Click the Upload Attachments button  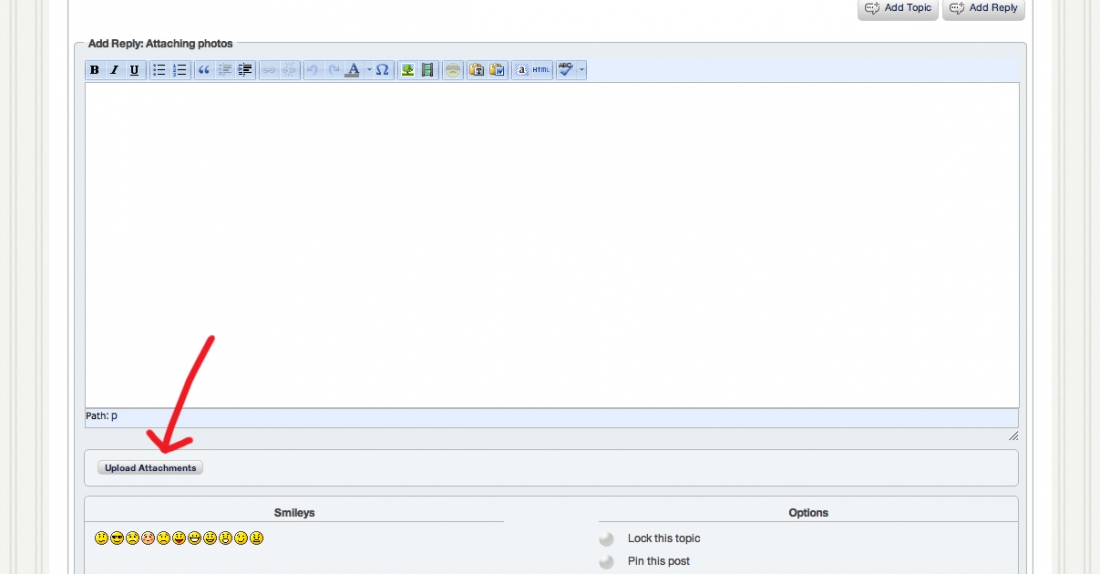[x=150, y=468]
